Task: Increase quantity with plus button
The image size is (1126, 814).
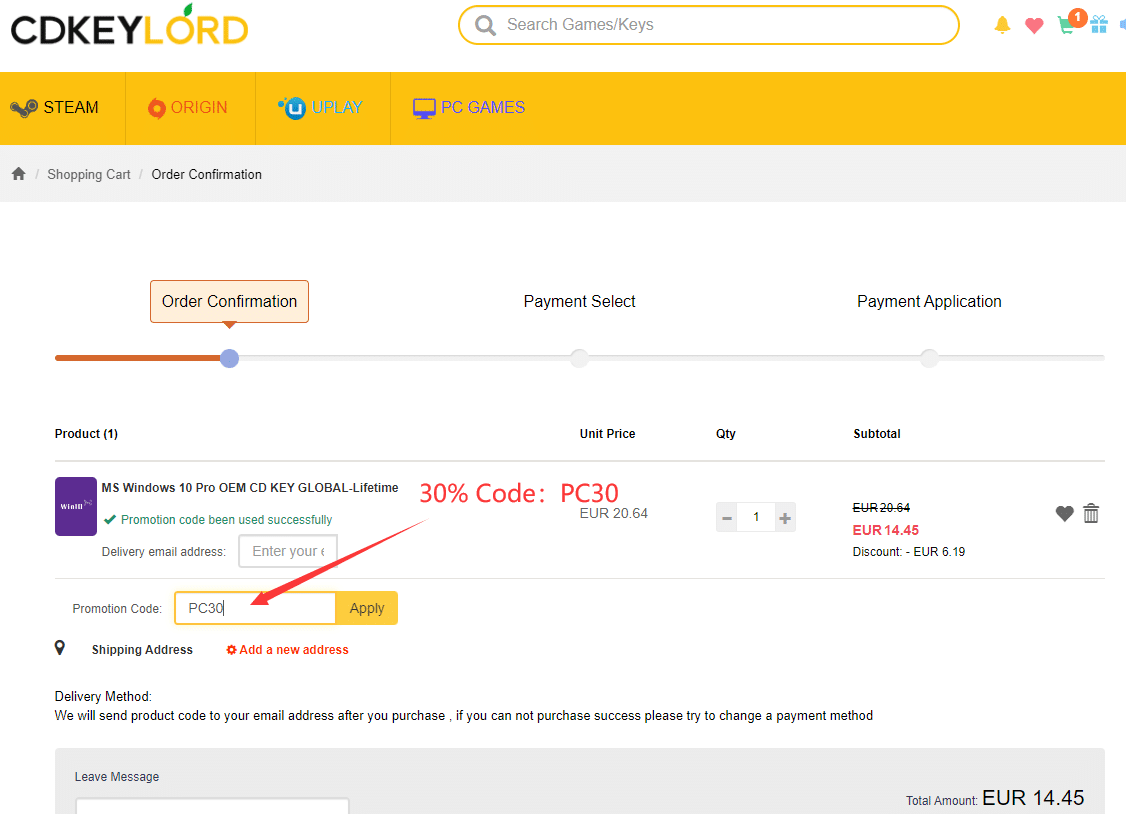Action: point(785,517)
